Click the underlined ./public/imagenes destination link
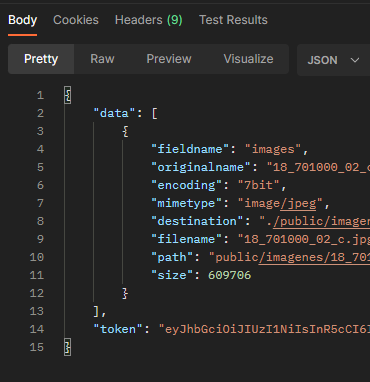The width and height of the screenshot is (370, 382). [x=321, y=221]
